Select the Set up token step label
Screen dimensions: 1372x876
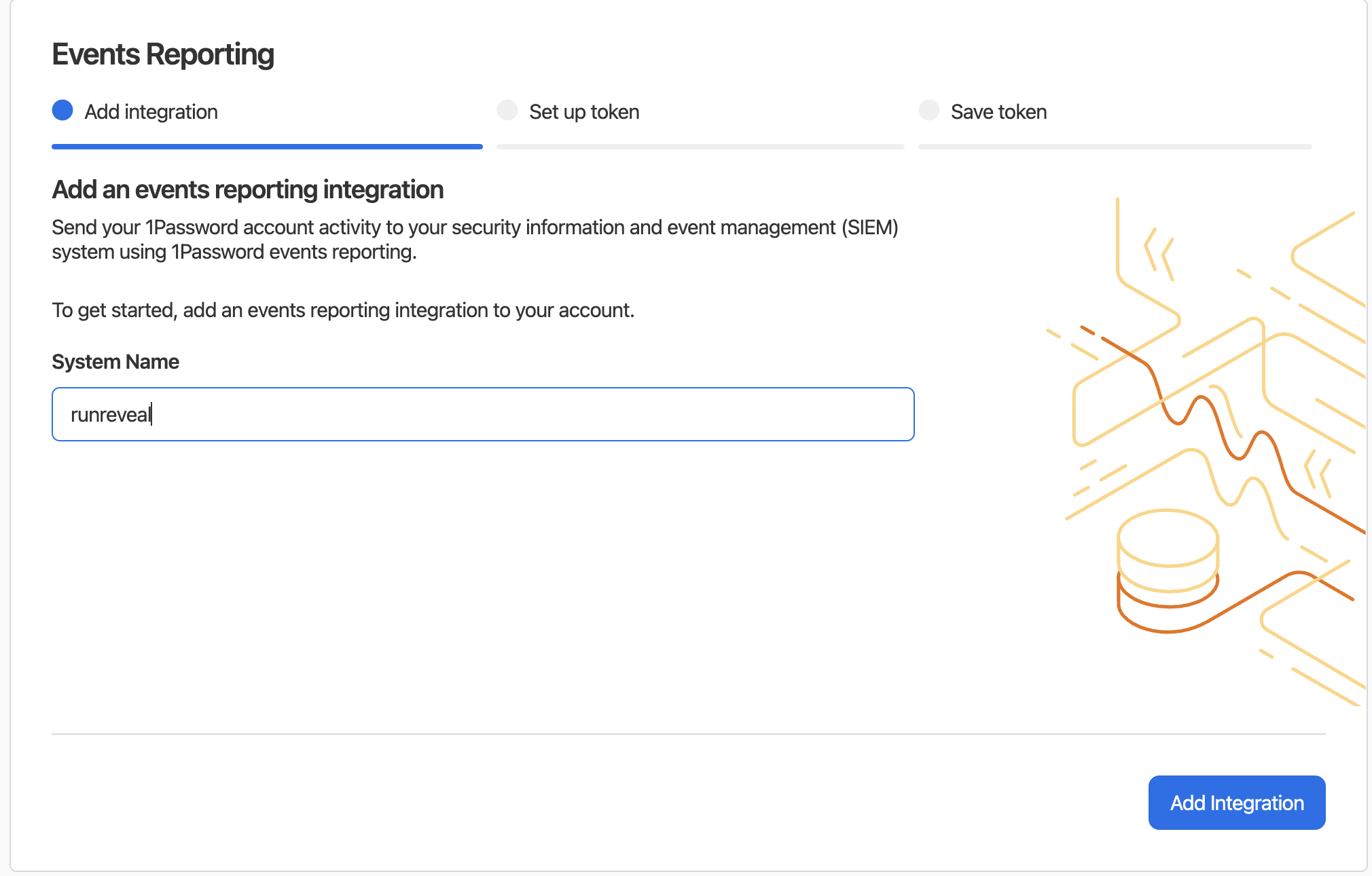click(x=584, y=111)
